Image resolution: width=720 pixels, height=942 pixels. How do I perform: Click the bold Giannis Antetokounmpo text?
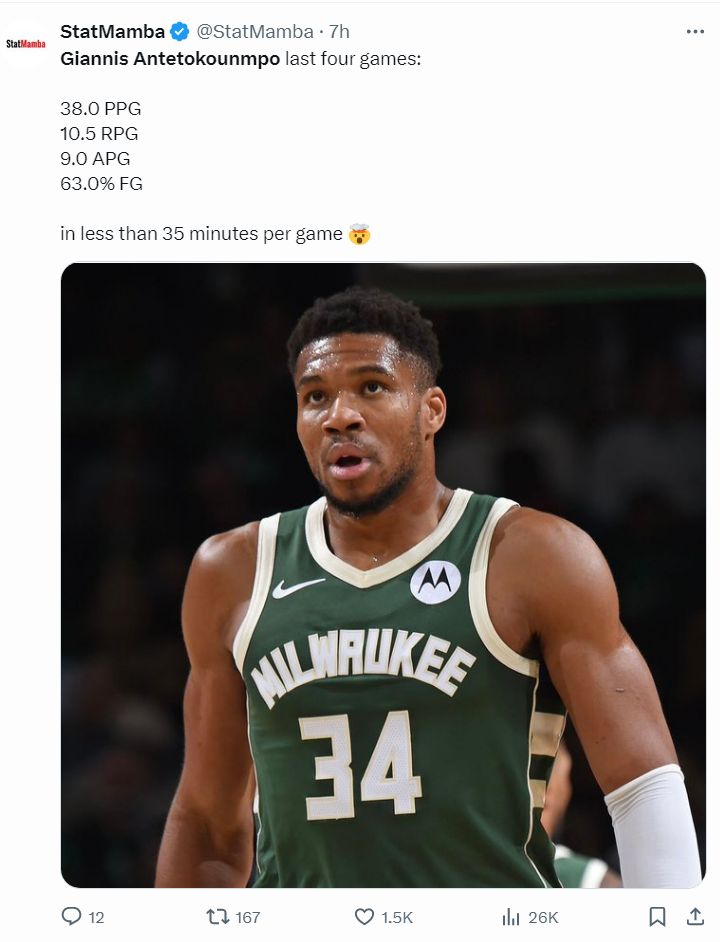click(170, 58)
